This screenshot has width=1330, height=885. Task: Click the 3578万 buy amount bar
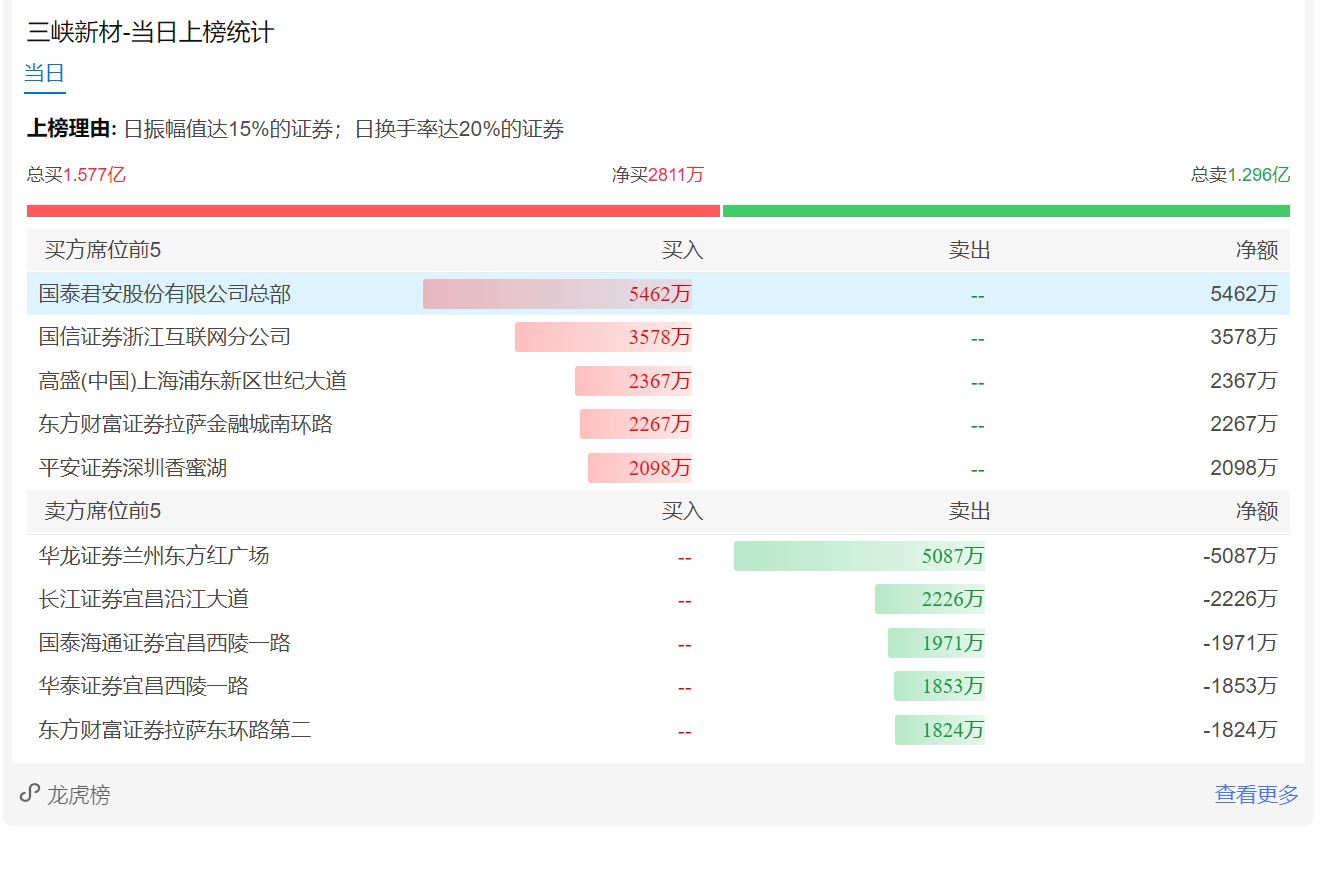pyautogui.click(x=603, y=337)
